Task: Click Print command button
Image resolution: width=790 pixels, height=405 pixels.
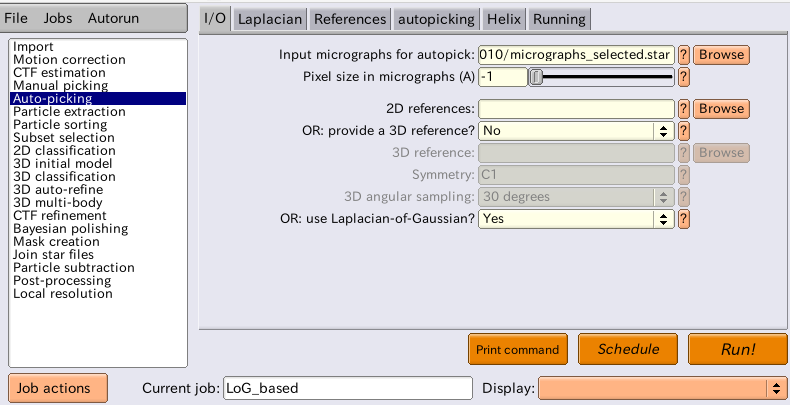Action: [x=517, y=349]
